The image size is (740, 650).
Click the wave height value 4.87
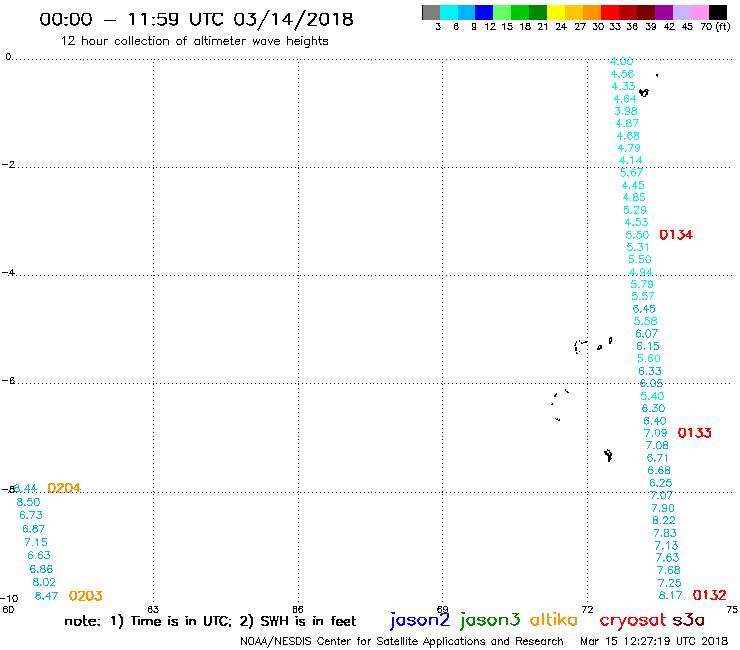[627, 123]
